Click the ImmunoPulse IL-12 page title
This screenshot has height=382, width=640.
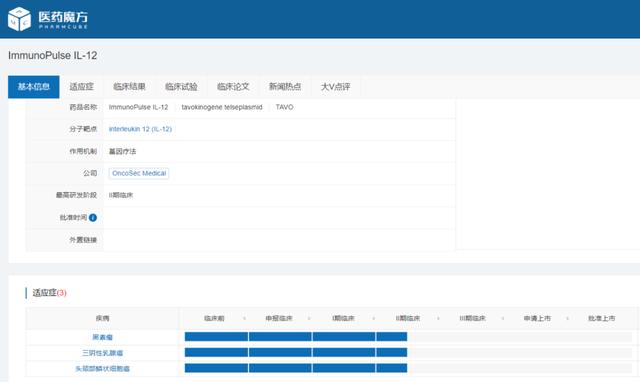[x=53, y=56]
